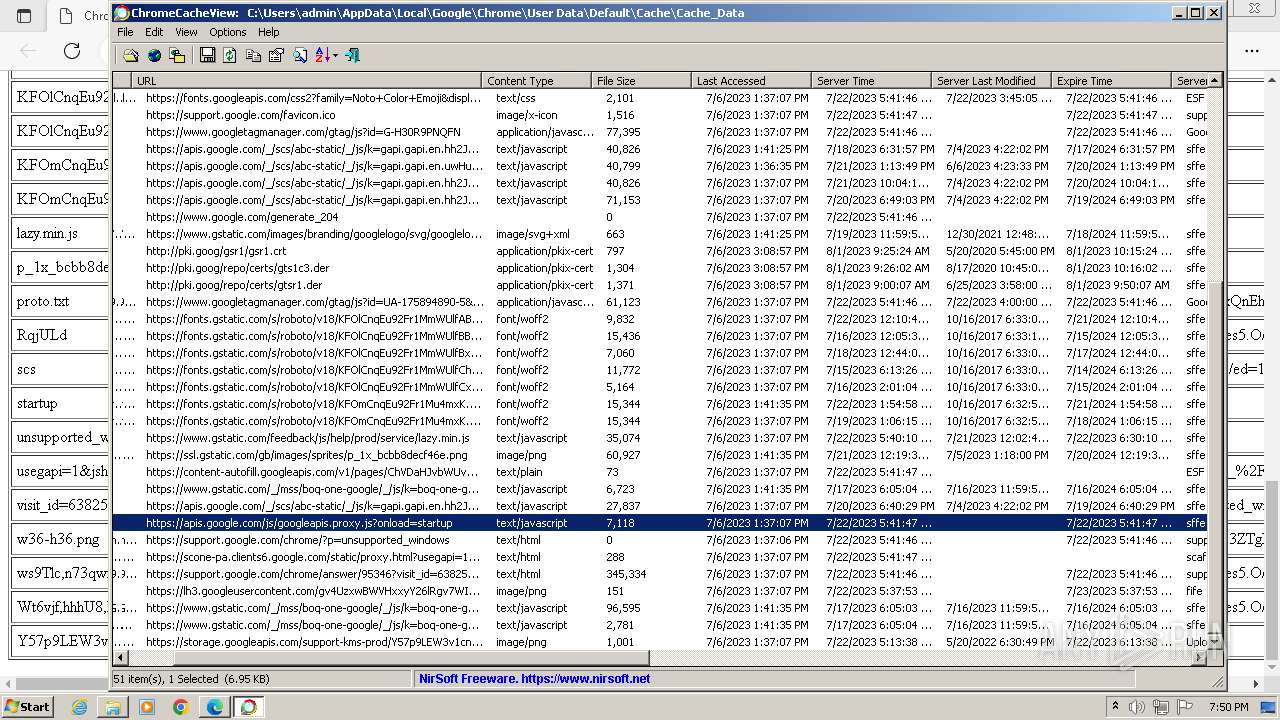Select the www.google.com/generate_204 row
This screenshot has height=720, width=1280.
tap(660, 217)
